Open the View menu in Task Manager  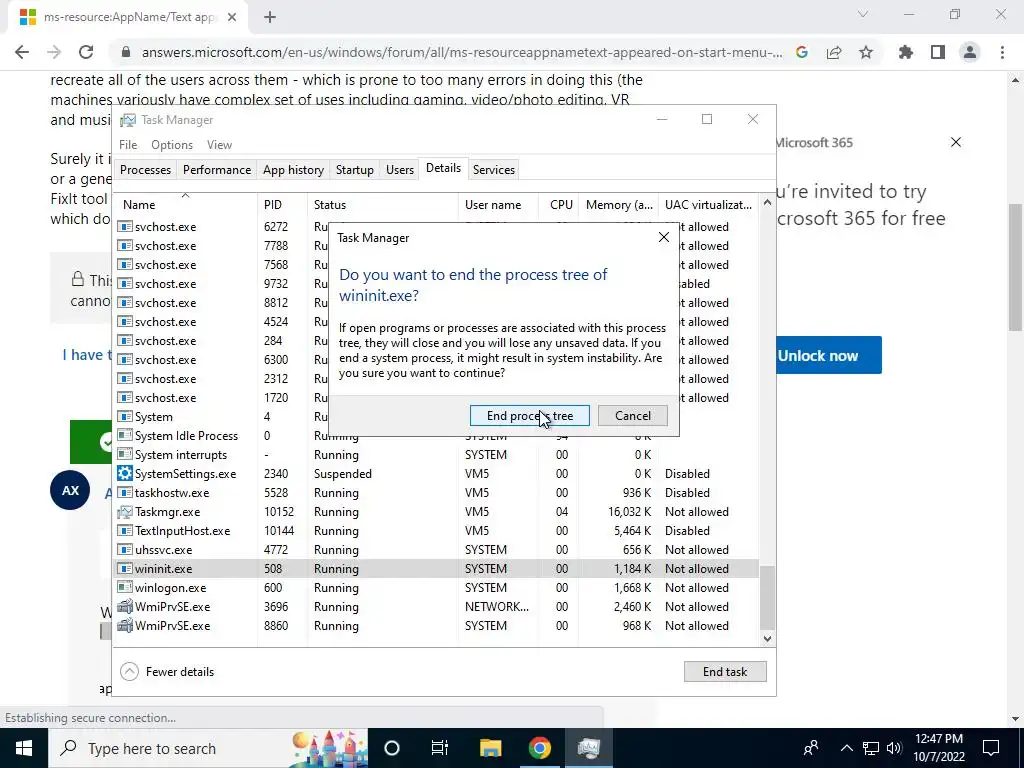click(219, 145)
